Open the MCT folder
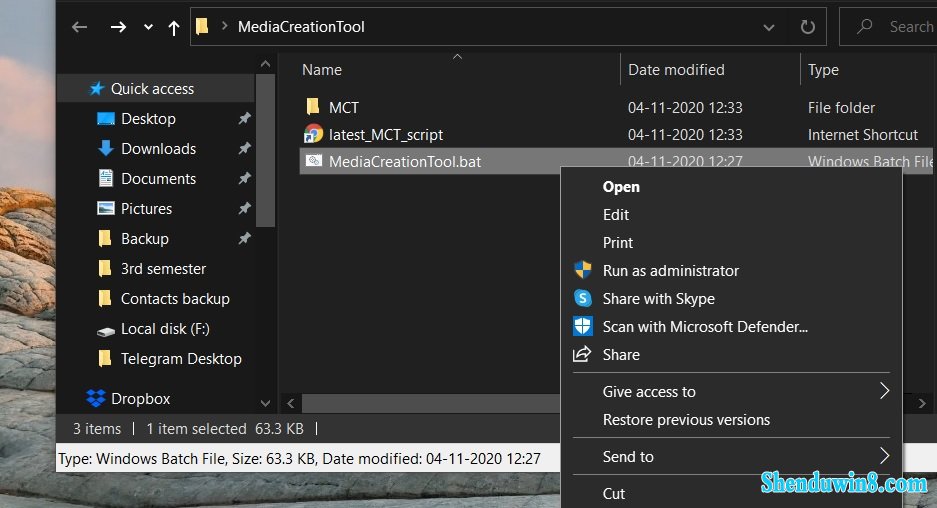 [344, 108]
